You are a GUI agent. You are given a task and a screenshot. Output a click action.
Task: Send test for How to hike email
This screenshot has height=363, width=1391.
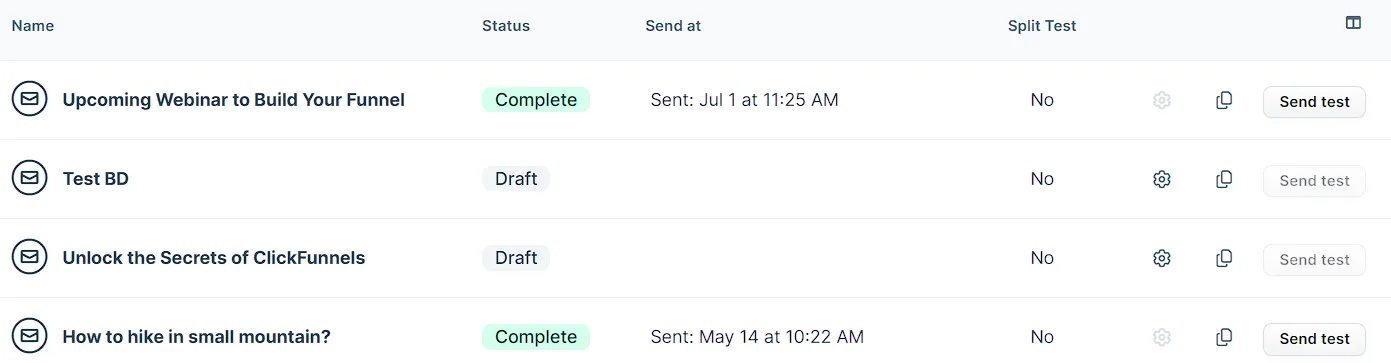click(x=1314, y=338)
